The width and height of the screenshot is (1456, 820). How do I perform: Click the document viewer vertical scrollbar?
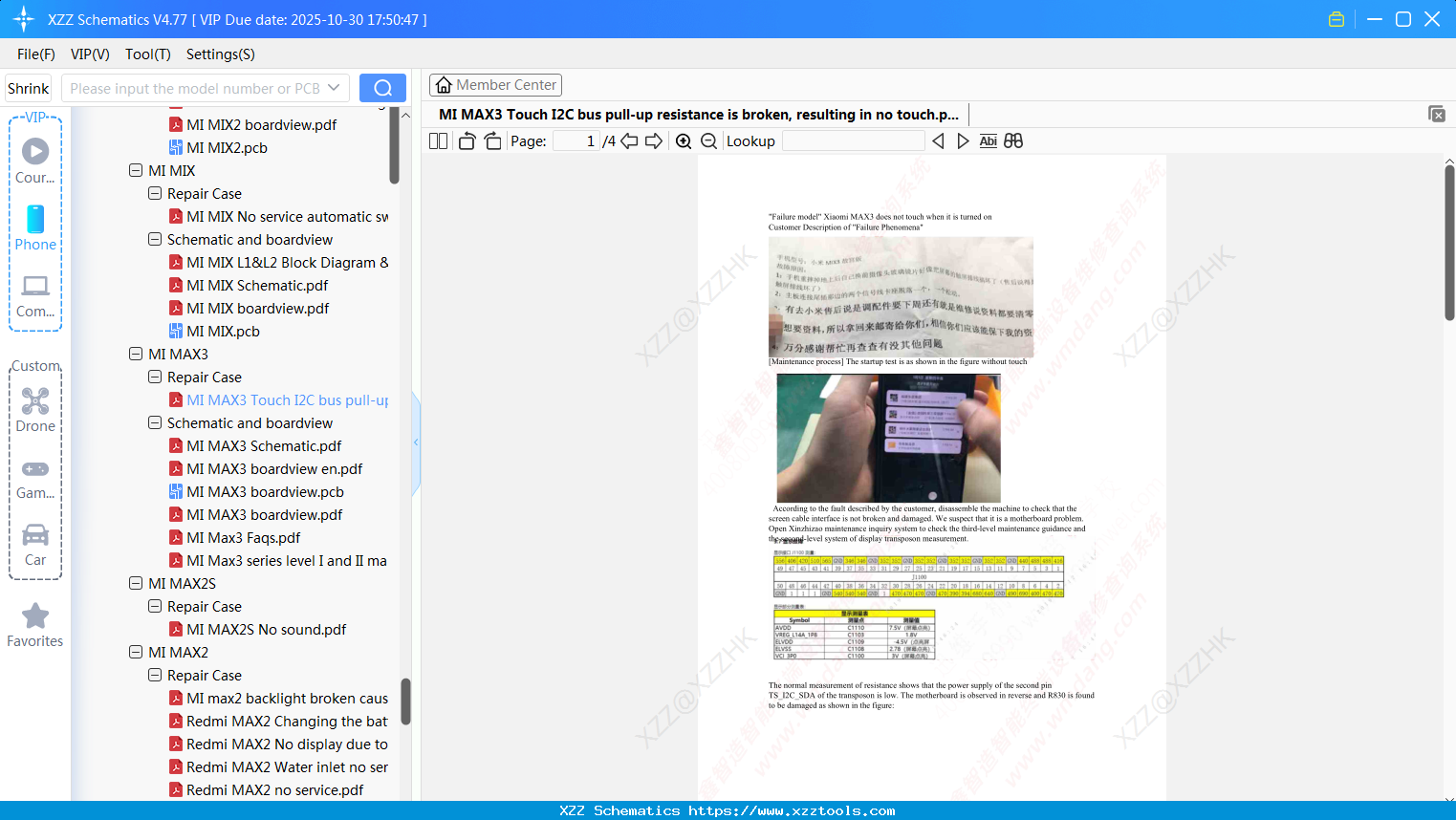point(1449,243)
